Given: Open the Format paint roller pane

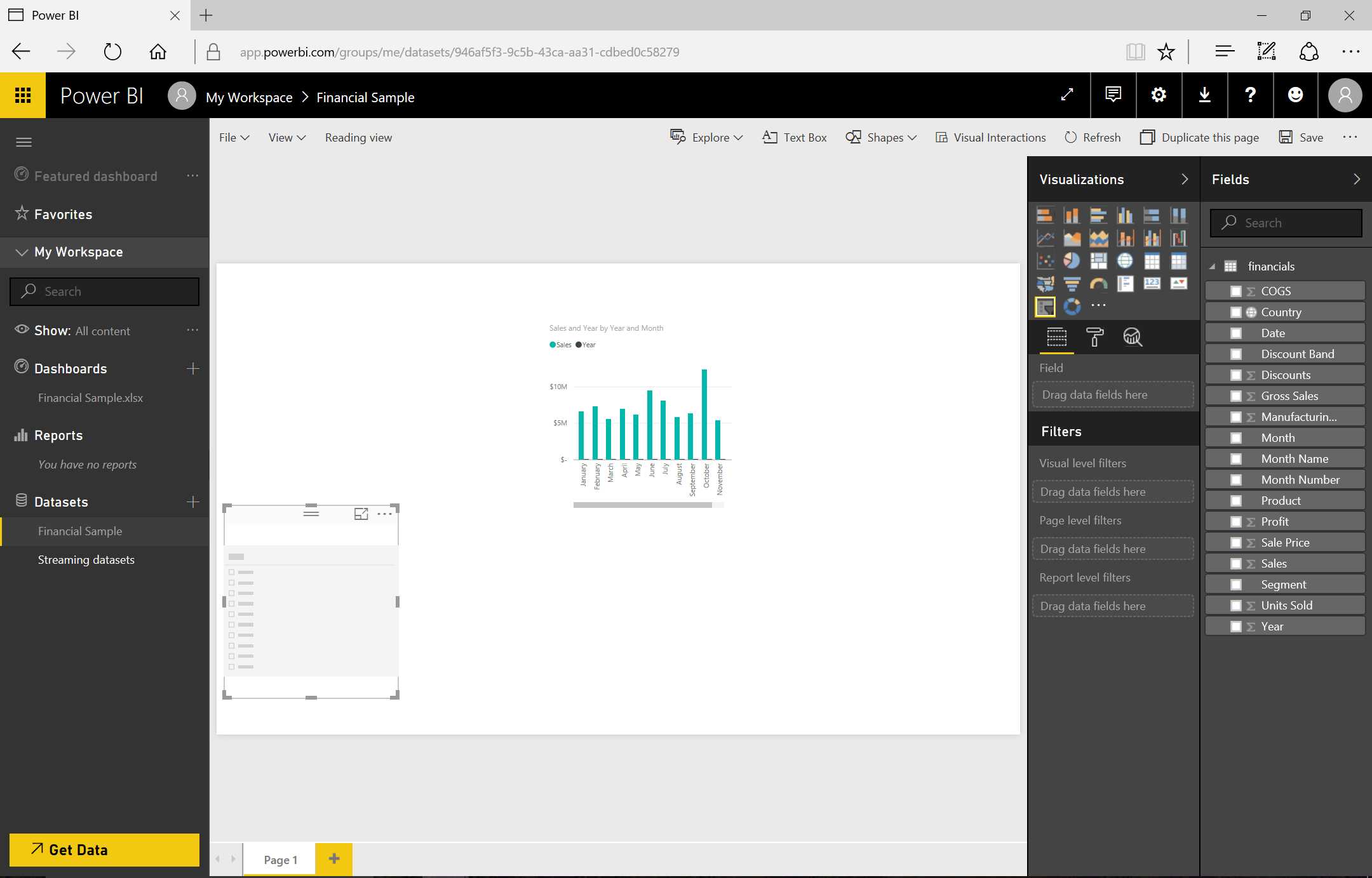Looking at the screenshot, I should [1095, 337].
